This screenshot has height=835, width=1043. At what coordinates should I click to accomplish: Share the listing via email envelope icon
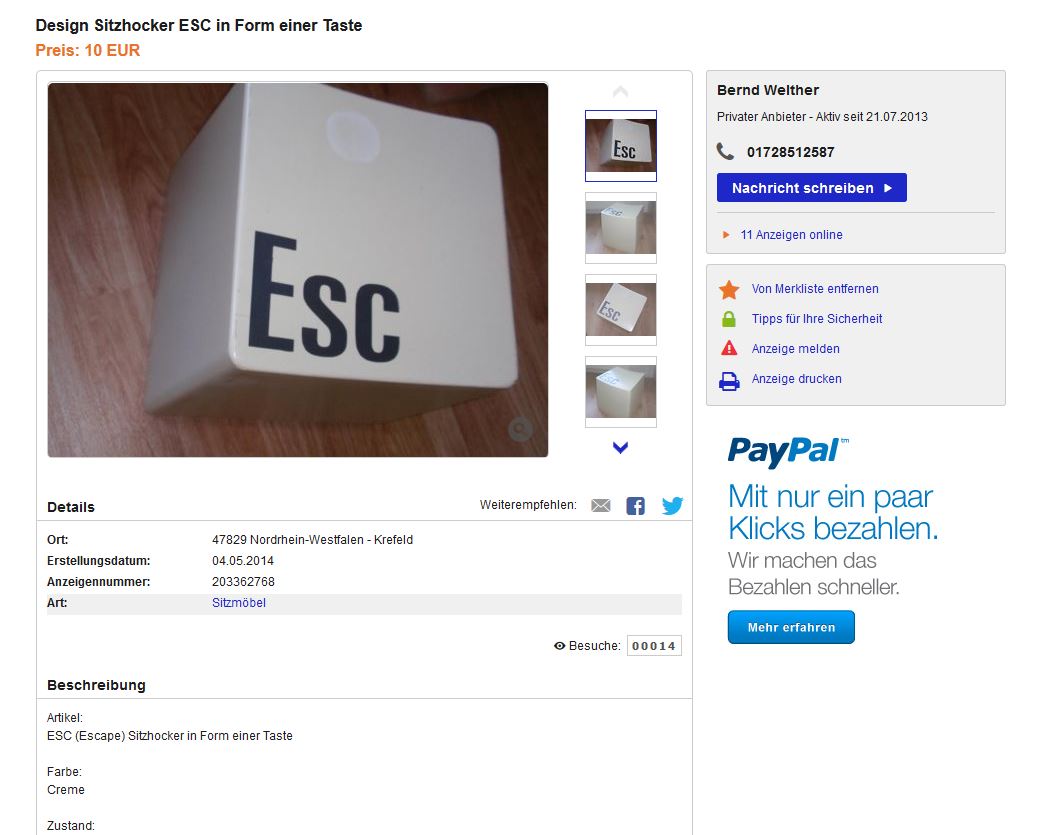(601, 506)
